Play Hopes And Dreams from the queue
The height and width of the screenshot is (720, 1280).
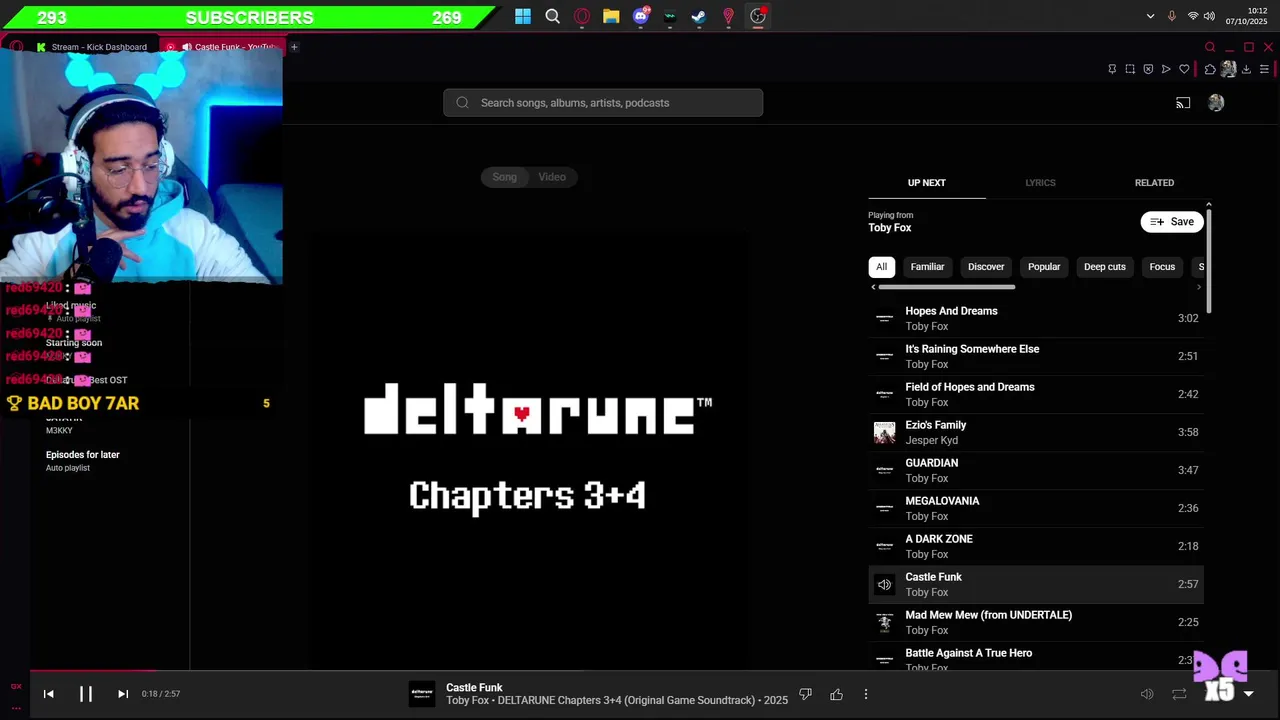click(1036, 318)
